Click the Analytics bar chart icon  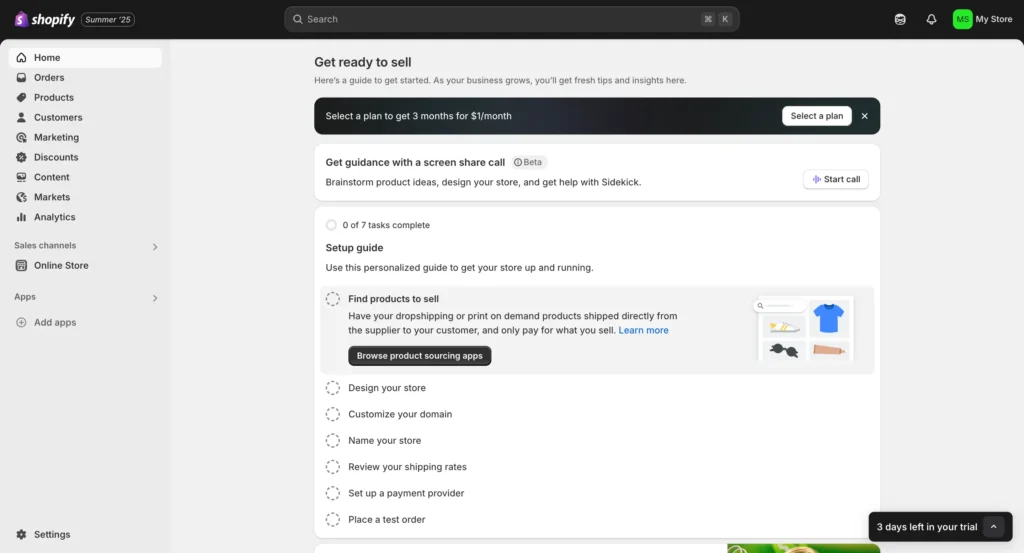click(x=22, y=217)
